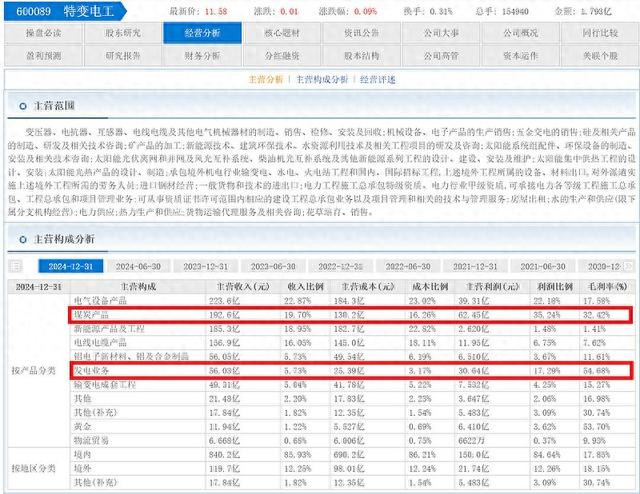Click the 主营收入(元) column header
This screenshot has height=494, width=640.
coord(243,287)
